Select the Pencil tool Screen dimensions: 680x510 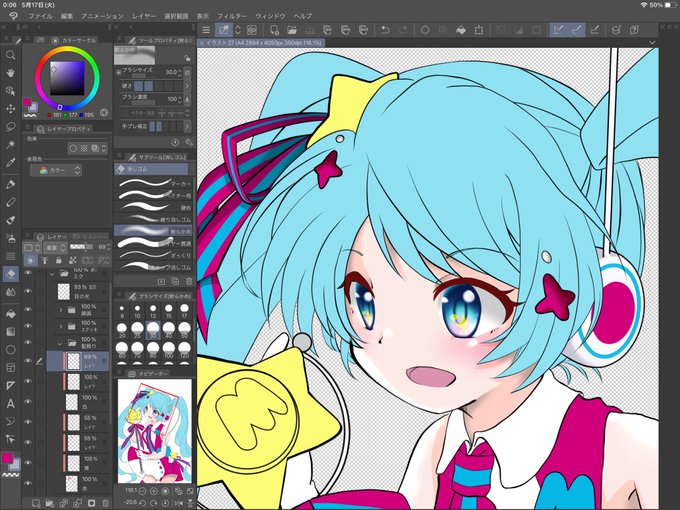point(11,202)
